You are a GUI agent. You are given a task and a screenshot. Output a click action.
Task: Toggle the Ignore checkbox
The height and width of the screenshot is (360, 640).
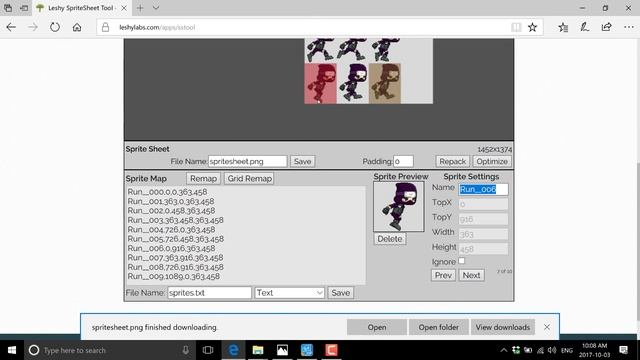click(462, 261)
